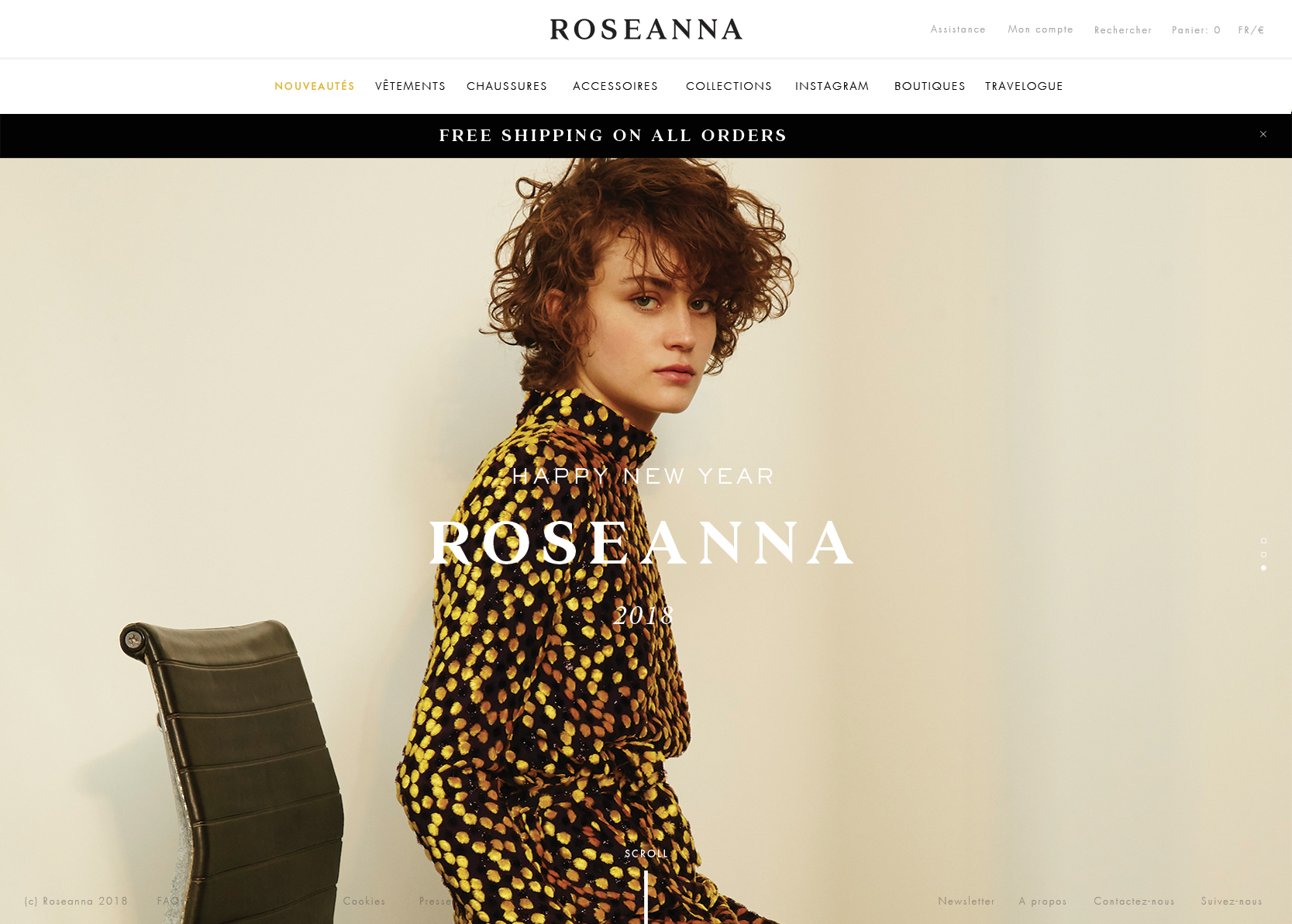Open the Assistance link
The height and width of the screenshot is (924, 1292).
pyautogui.click(x=958, y=29)
